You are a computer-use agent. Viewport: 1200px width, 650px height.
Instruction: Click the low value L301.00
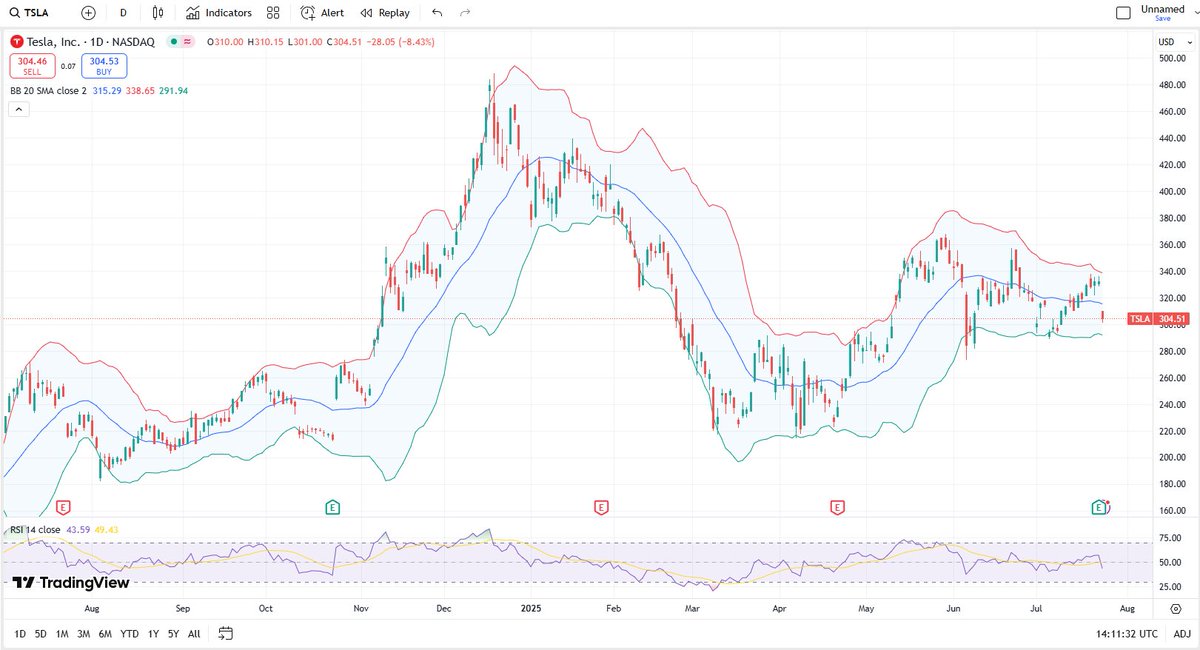(x=306, y=42)
